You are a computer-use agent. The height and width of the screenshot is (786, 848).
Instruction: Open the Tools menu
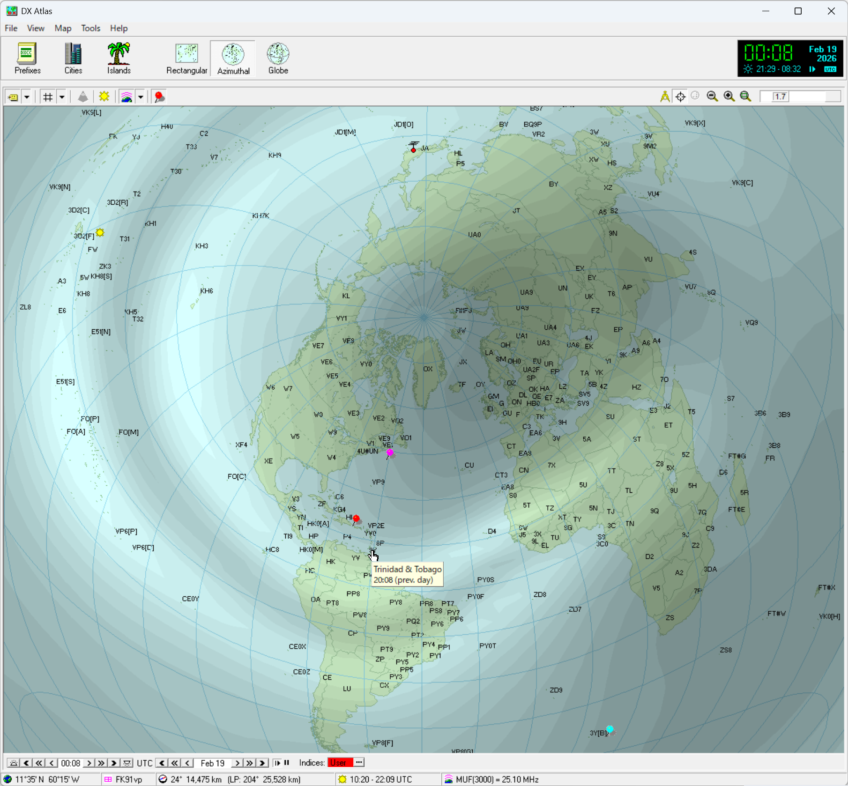point(90,28)
